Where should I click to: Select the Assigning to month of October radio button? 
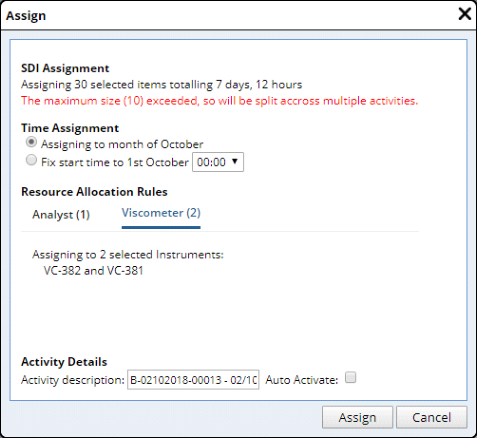(x=31, y=142)
